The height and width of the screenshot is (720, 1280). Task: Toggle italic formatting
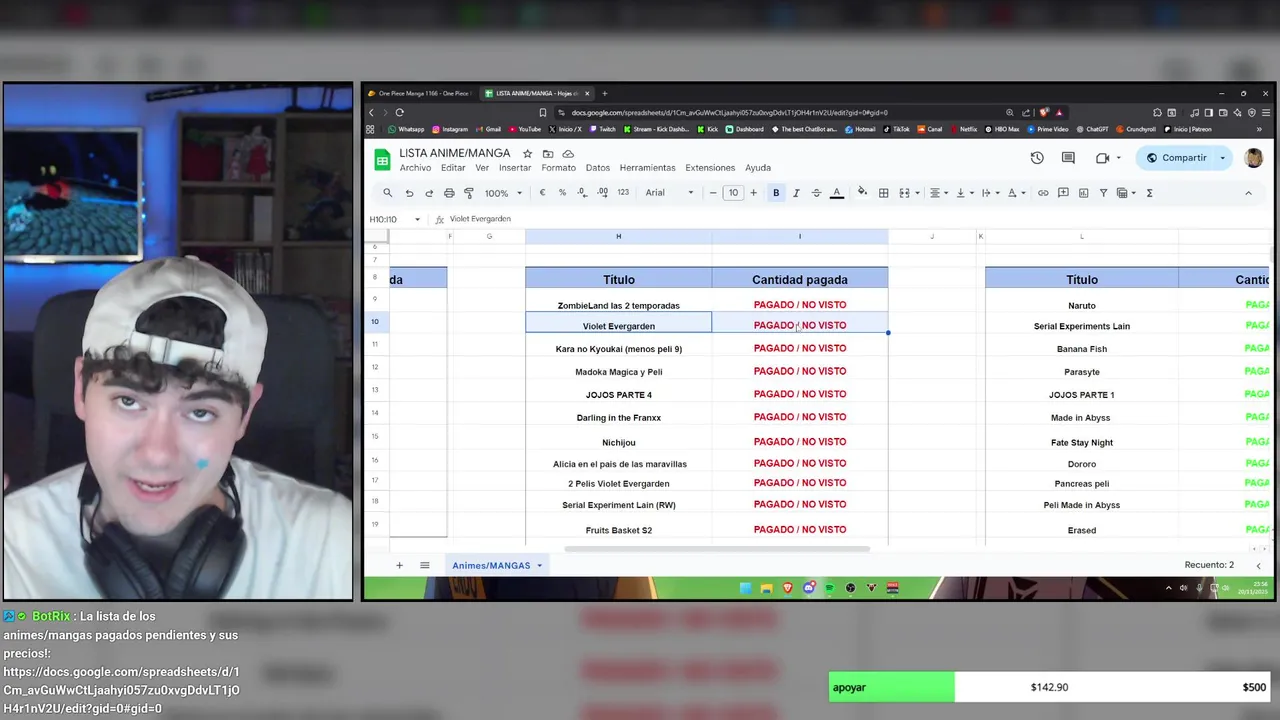[796, 193]
